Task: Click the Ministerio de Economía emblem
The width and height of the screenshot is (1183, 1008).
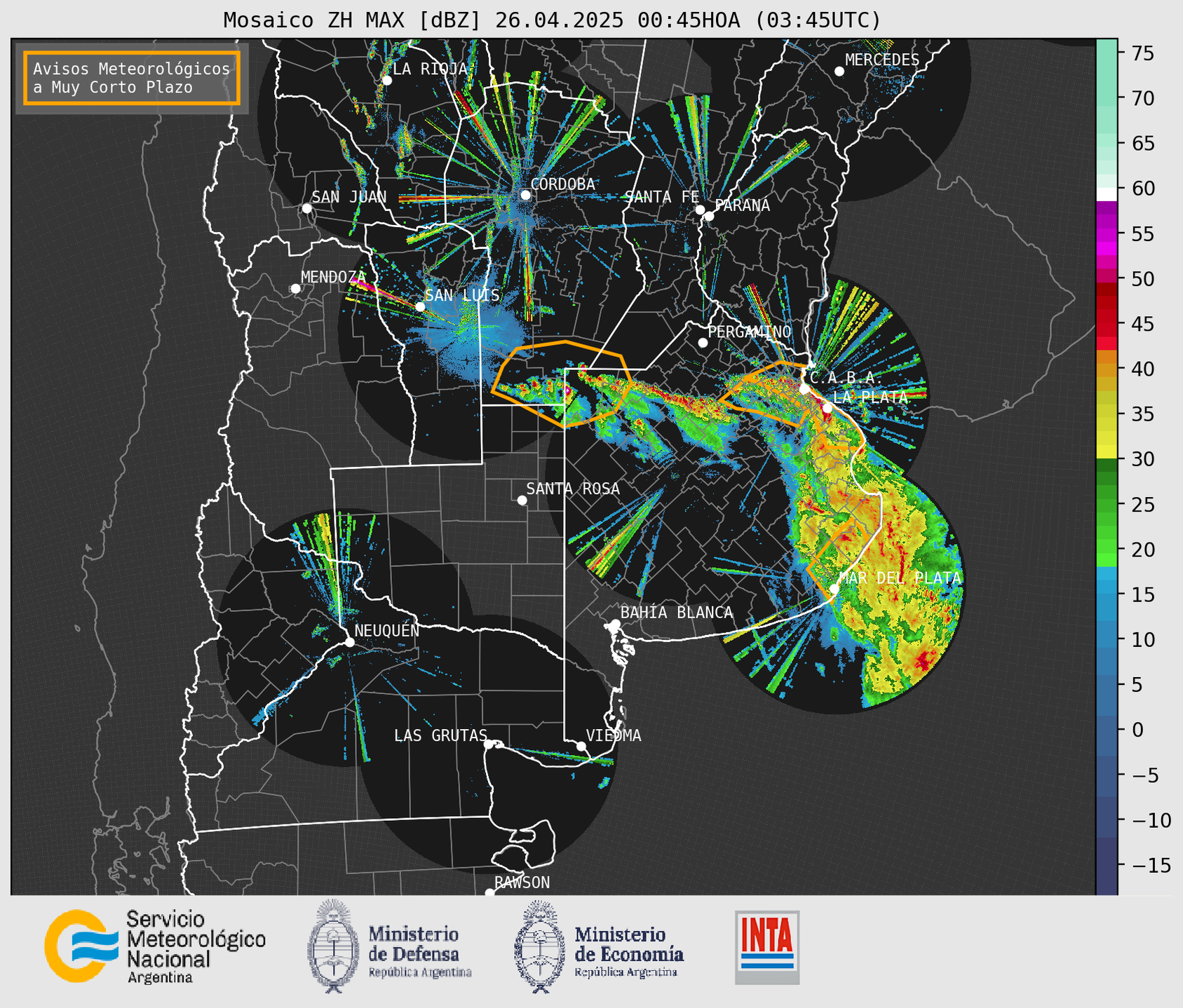Action: coord(540,946)
